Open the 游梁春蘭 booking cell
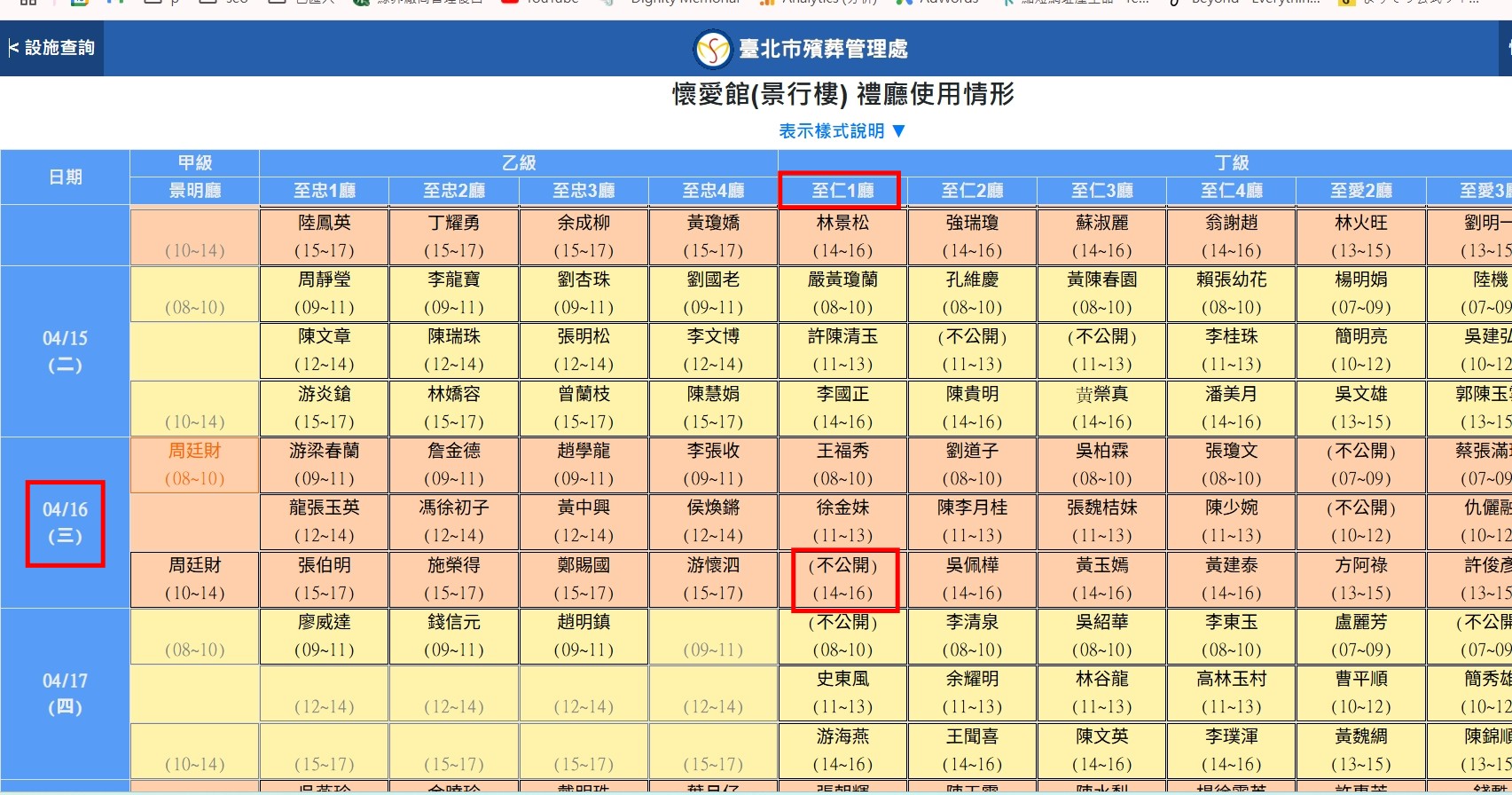1512x795 pixels. 325,465
